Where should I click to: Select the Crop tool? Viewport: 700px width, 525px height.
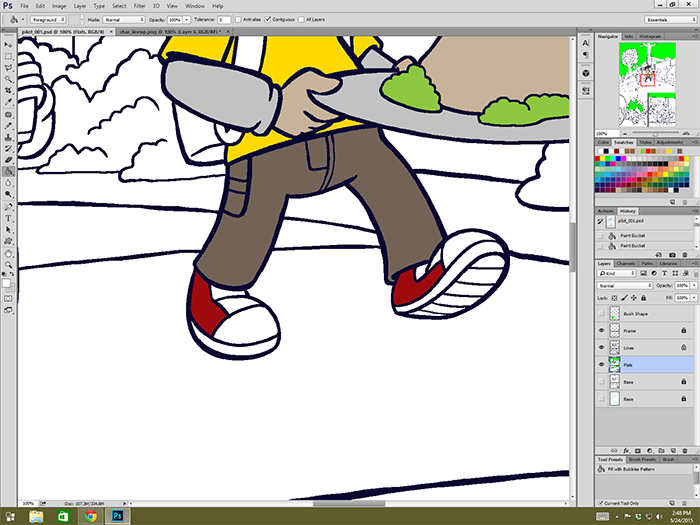pyautogui.click(x=8, y=91)
